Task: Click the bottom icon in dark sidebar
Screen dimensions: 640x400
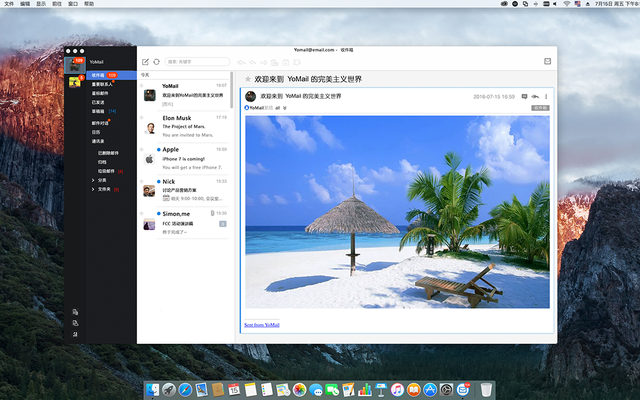Action: click(75, 333)
